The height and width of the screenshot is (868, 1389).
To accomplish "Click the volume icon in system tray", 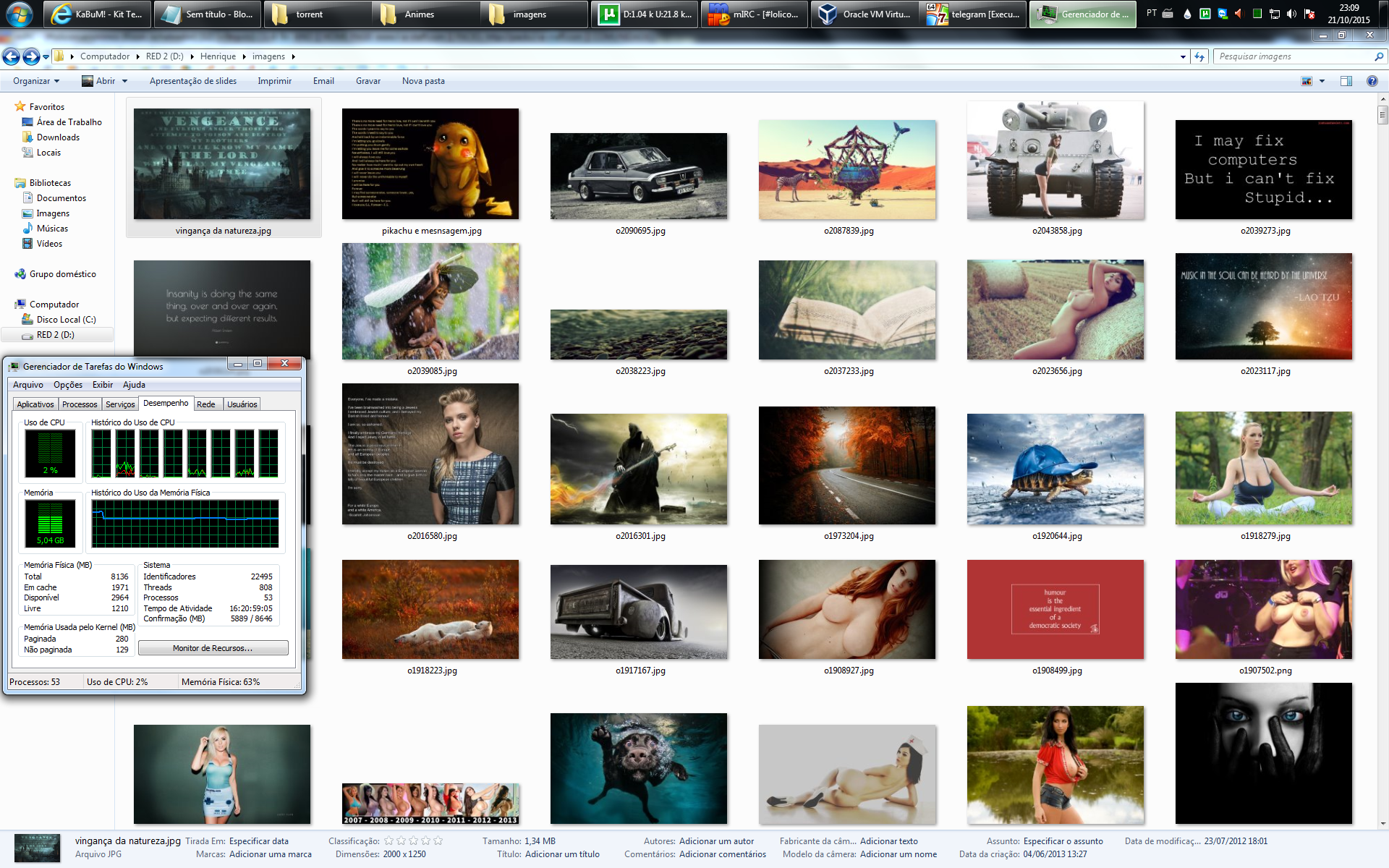I will tap(1292, 14).
